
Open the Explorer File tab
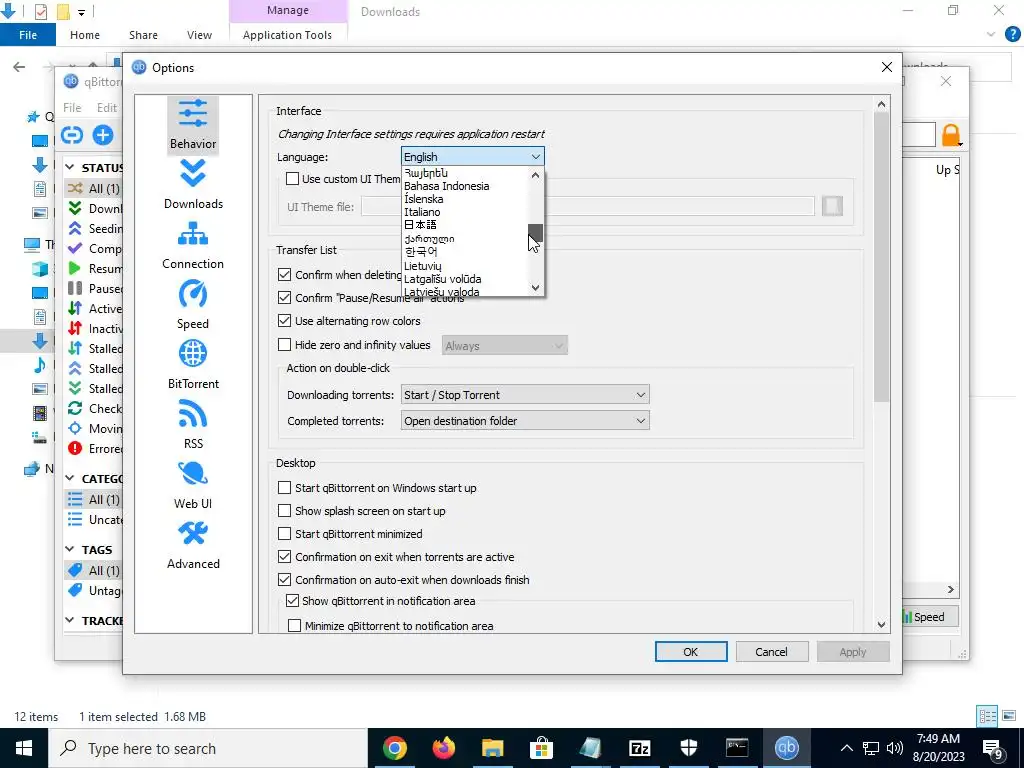27,35
